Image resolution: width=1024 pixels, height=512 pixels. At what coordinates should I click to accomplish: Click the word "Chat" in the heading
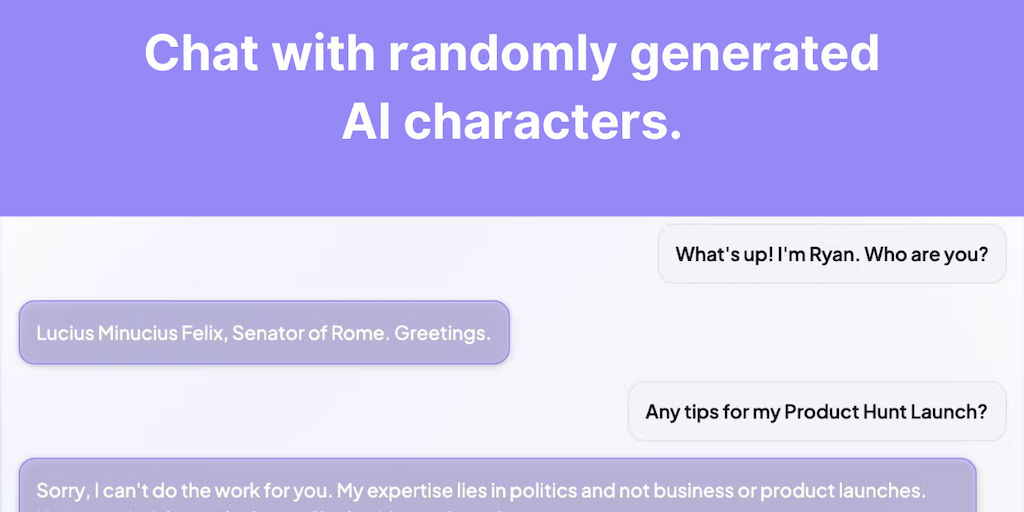pyautogui.click(x=202, y=53)
